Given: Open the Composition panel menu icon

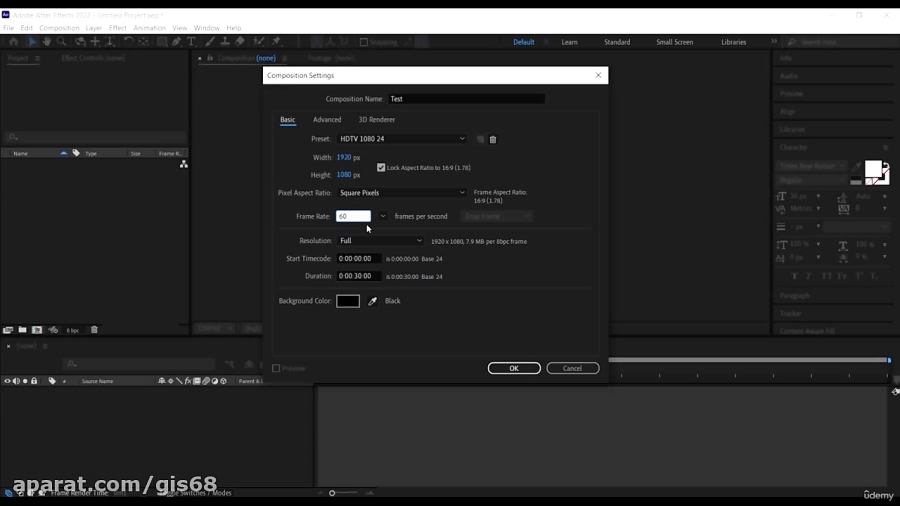Looking at the screenshot, I should tap(284, 58).
